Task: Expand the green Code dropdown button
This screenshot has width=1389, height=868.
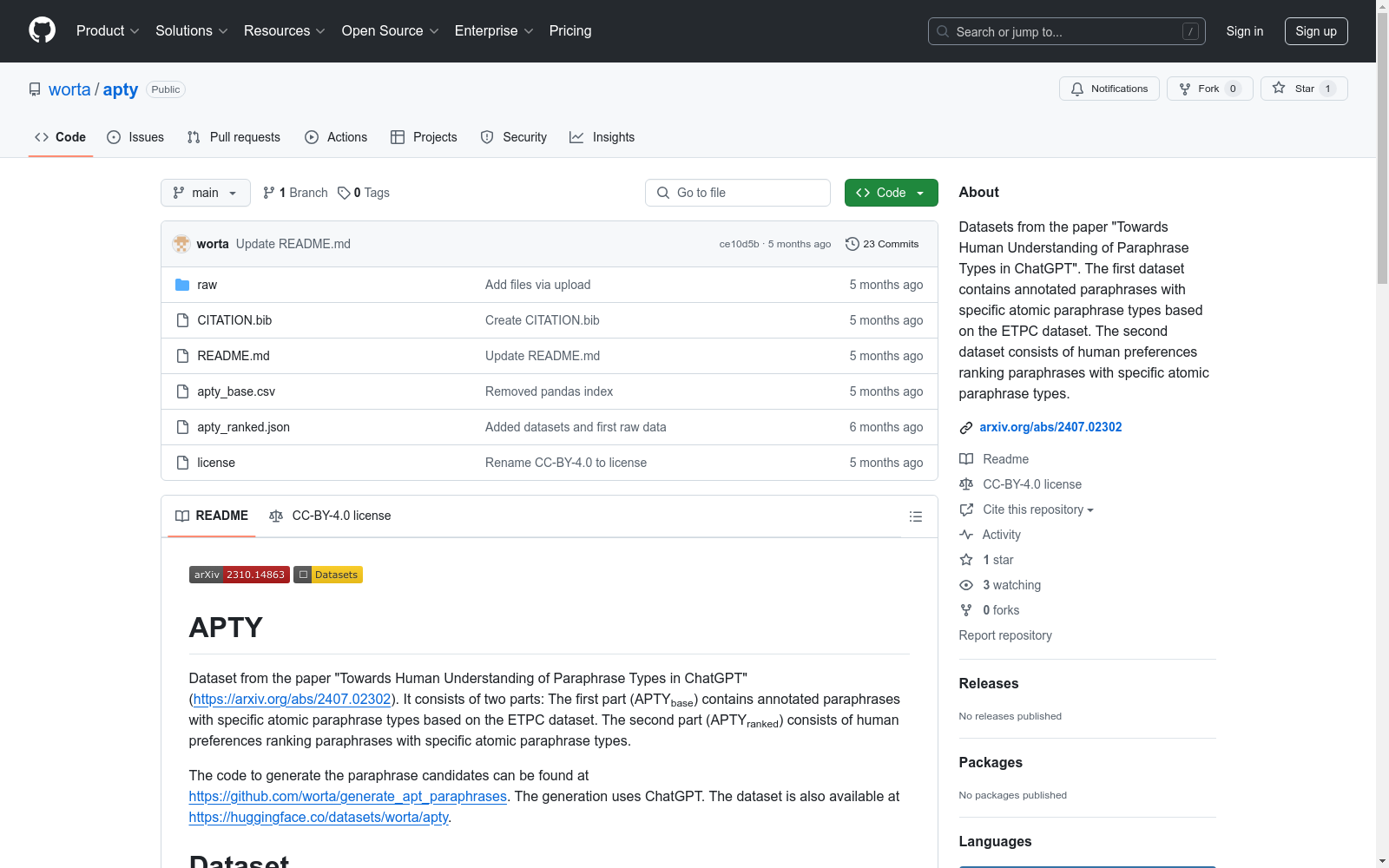Action: 892,193
